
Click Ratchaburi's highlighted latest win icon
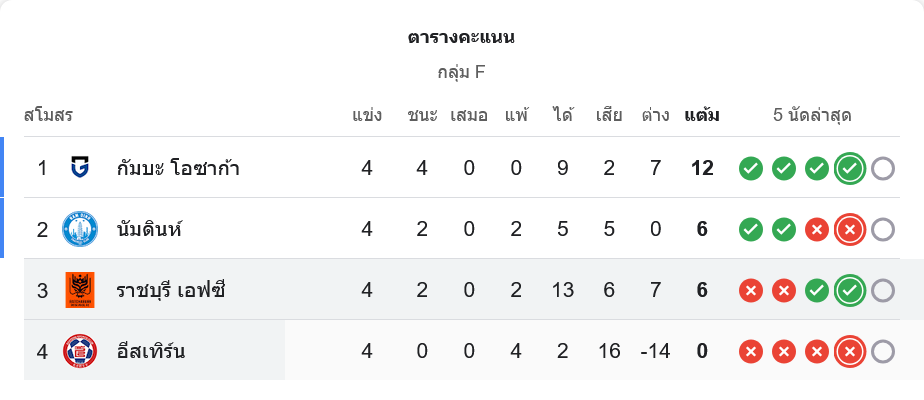pos(849,291)
